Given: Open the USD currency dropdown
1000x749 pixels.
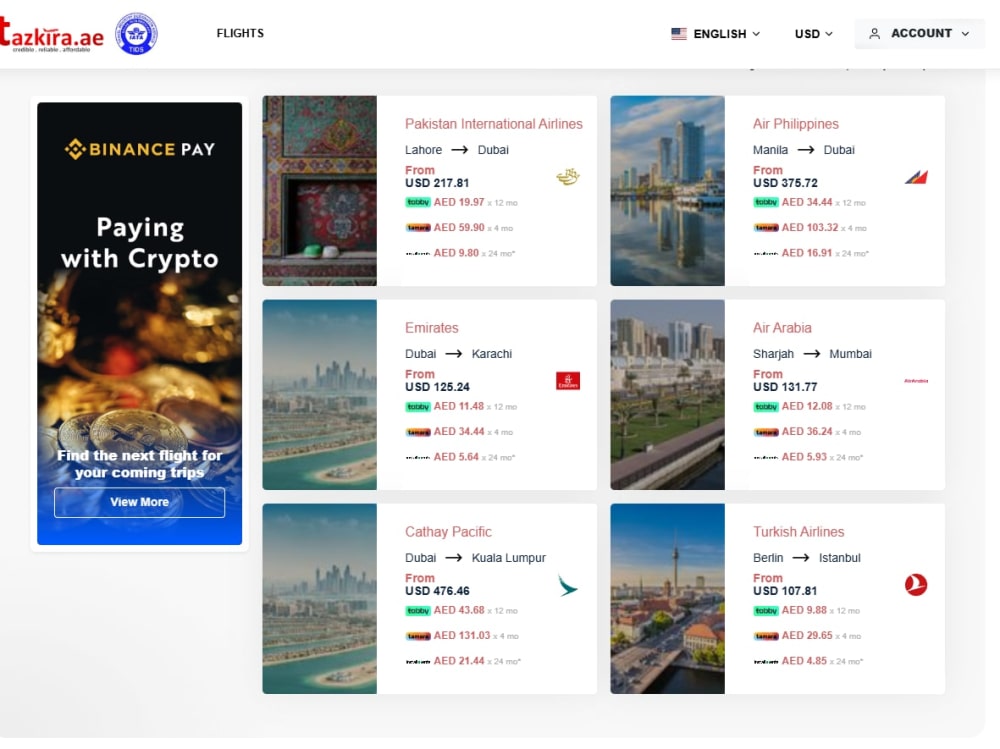Looking at the screenshot, I should pos(814,34).
